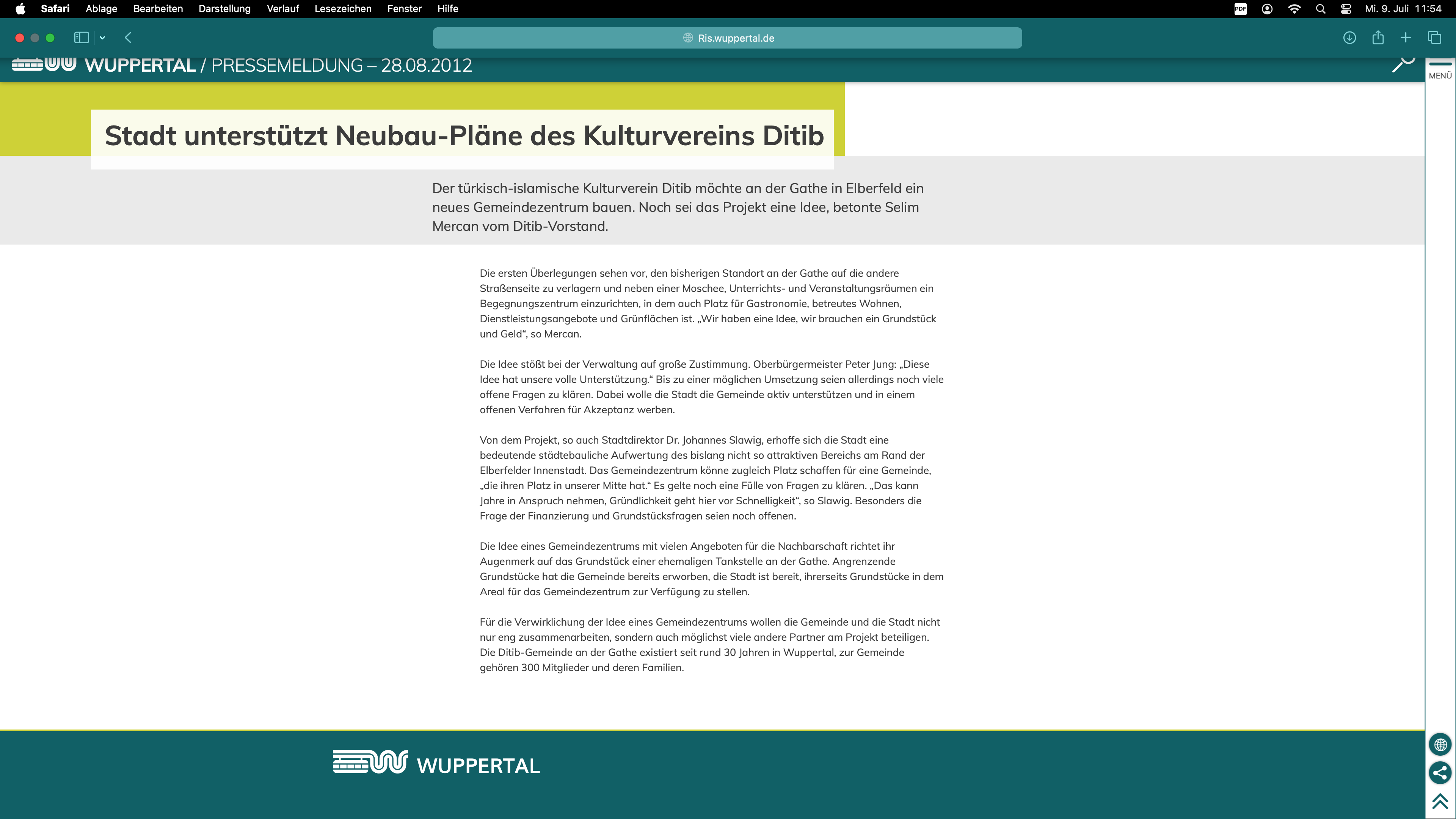Viewport: 1456px width, 819px height.
Task: Toggle the Safari sidebar
Action: click(x=82, y=37)
